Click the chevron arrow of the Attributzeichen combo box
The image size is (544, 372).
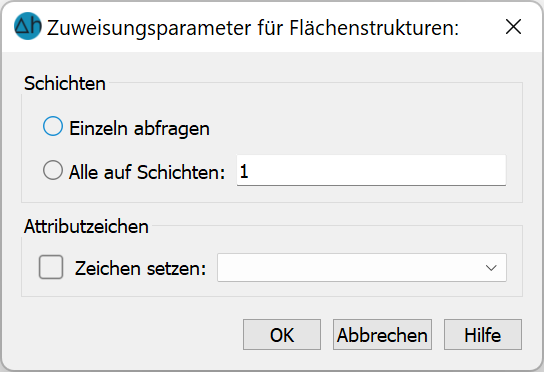point(491,268)
